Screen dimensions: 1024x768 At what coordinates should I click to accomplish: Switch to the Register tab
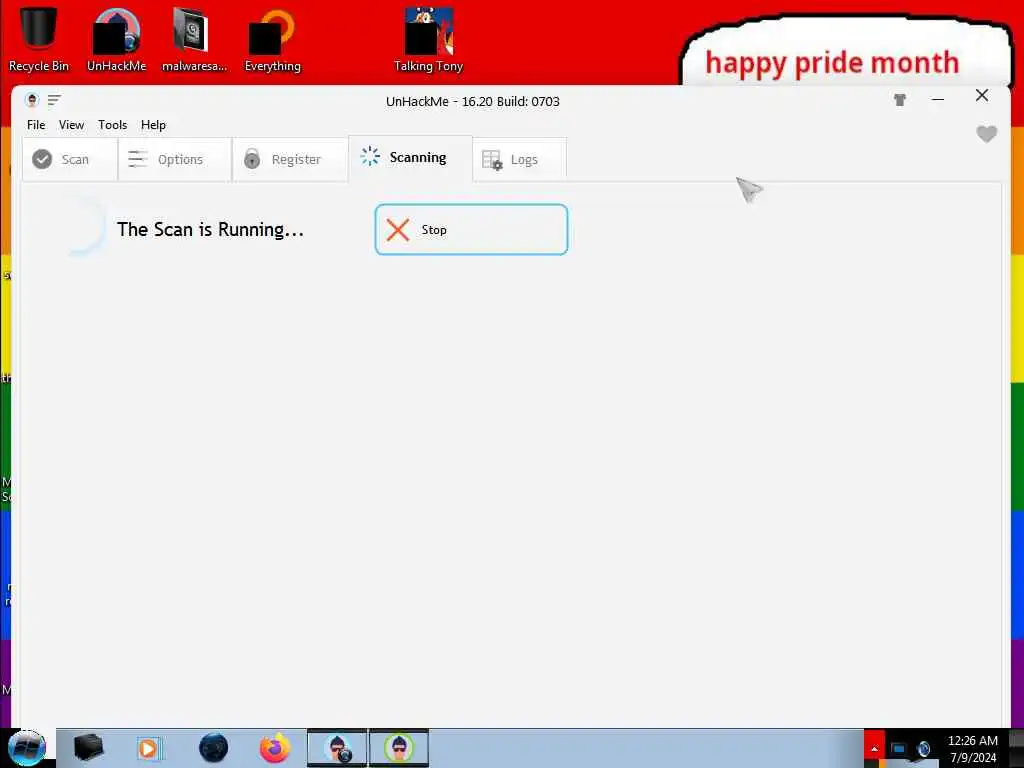[290, 159]
